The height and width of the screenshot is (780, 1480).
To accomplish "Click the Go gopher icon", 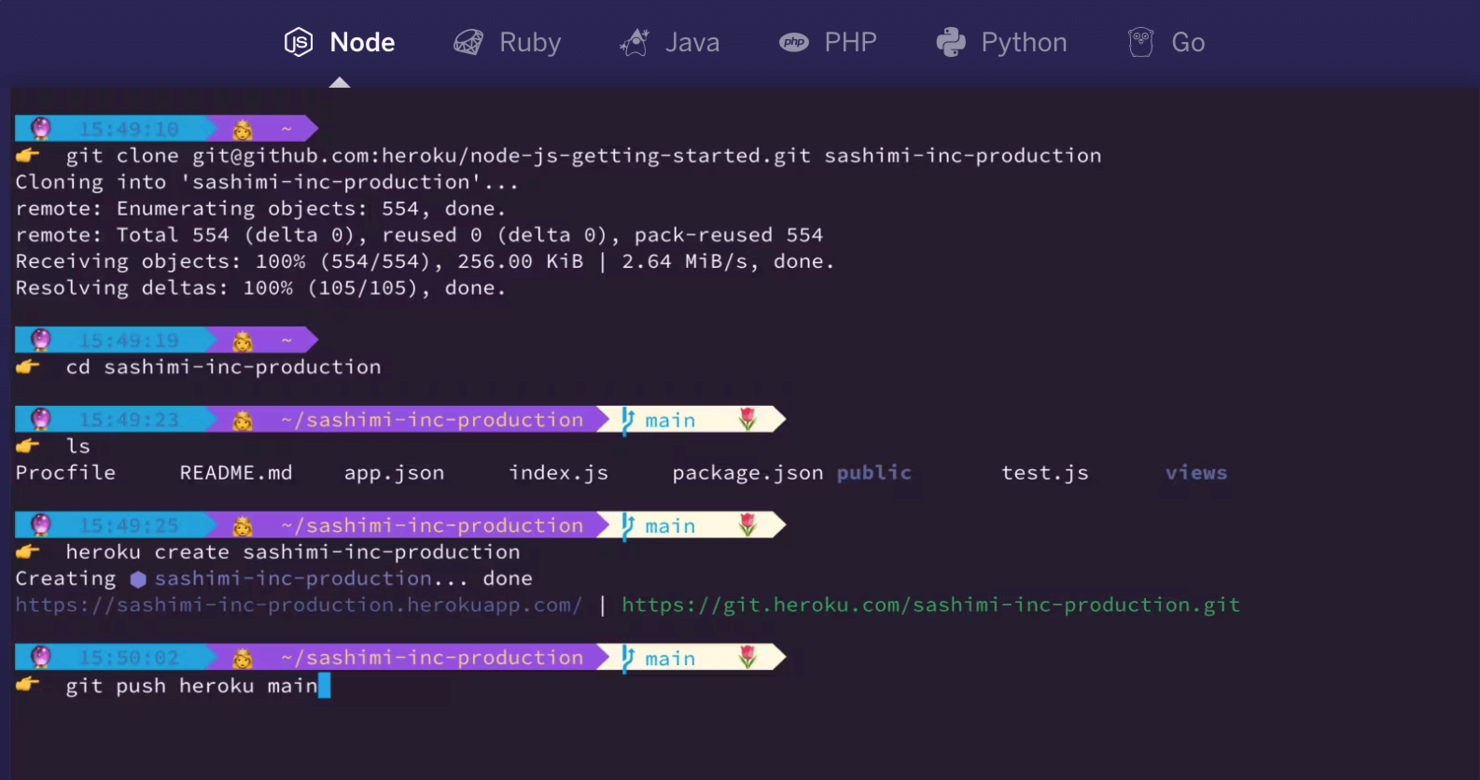I will (x=1139, y=42).
